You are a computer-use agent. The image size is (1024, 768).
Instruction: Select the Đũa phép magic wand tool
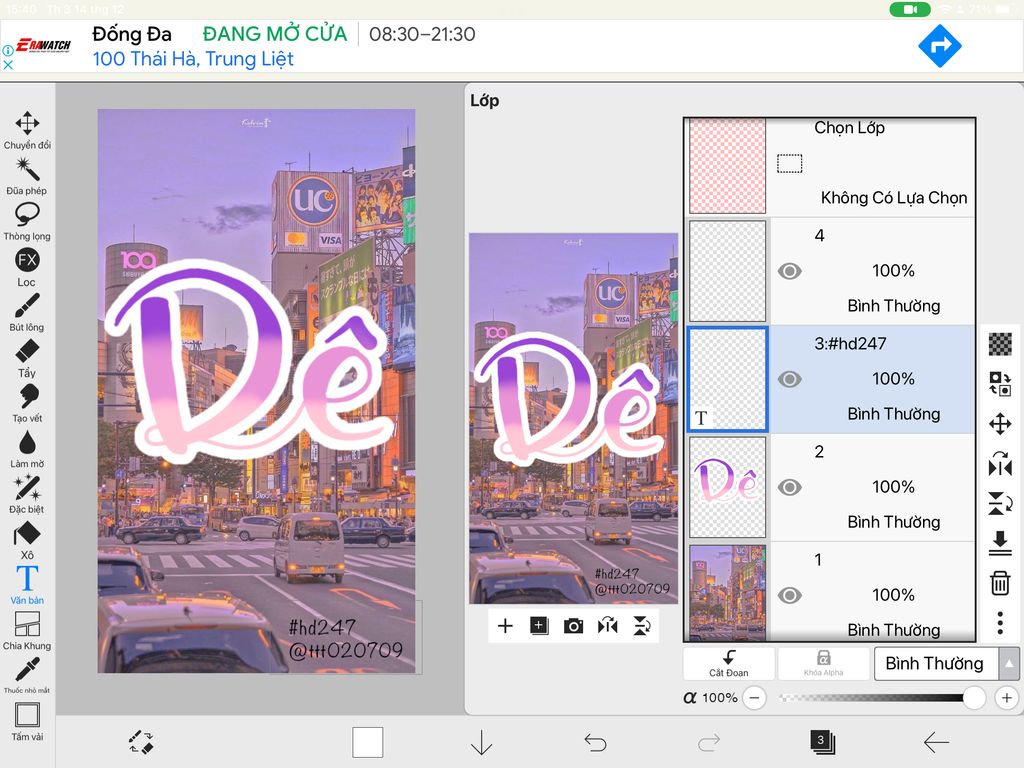[x=27, y=176]
